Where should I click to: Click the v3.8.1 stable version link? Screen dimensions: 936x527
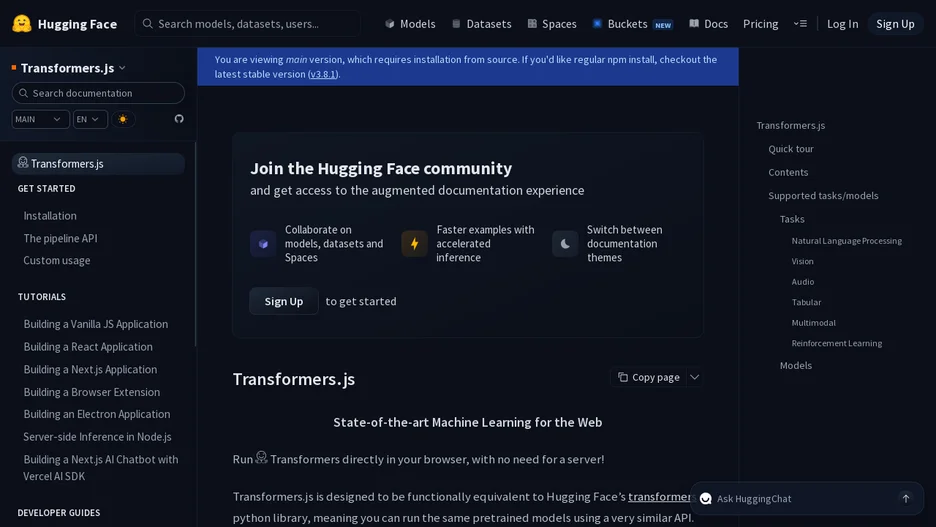[x=322, y=74]
